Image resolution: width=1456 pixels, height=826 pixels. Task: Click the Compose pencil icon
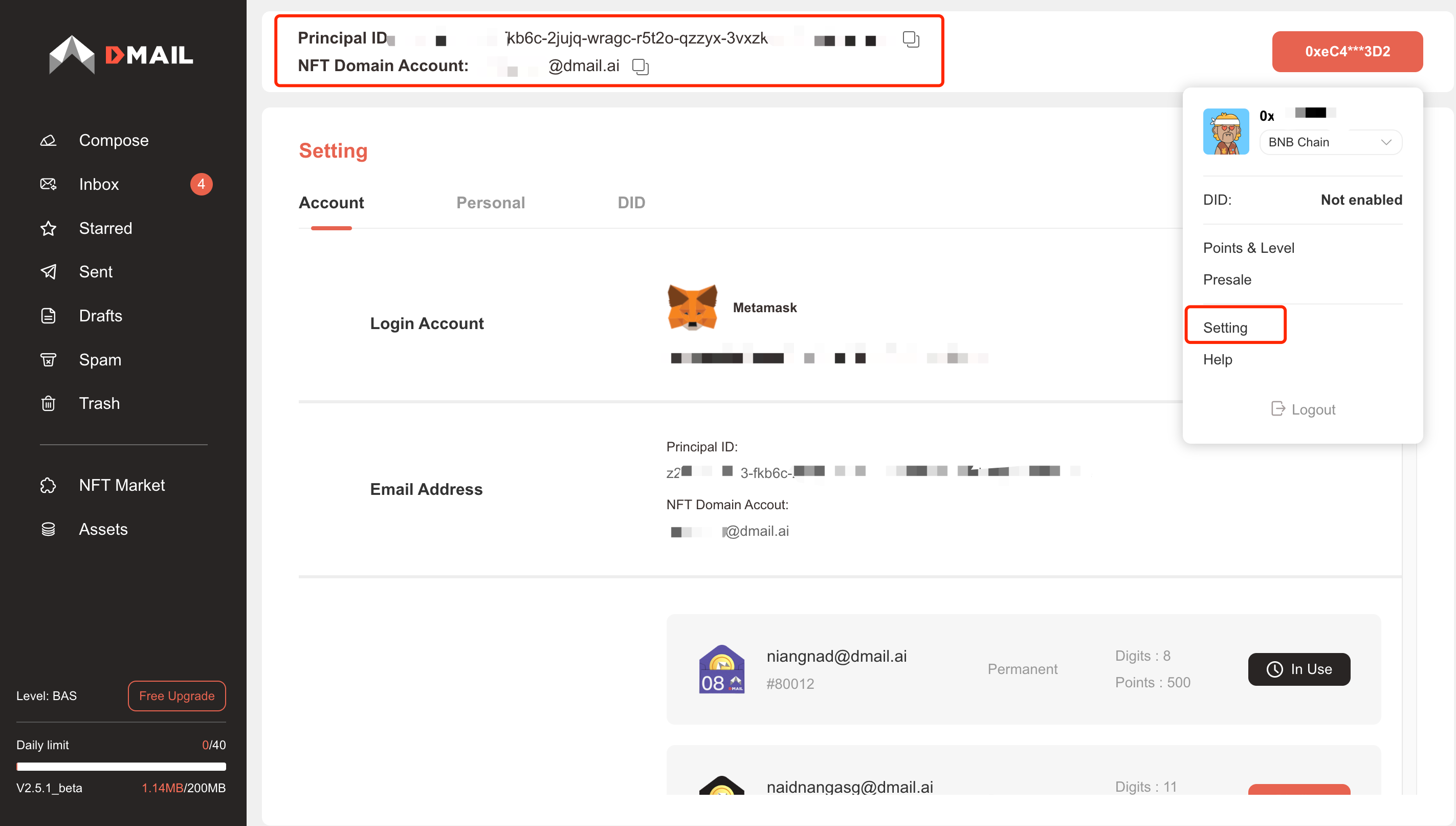[x=48, y=140]
